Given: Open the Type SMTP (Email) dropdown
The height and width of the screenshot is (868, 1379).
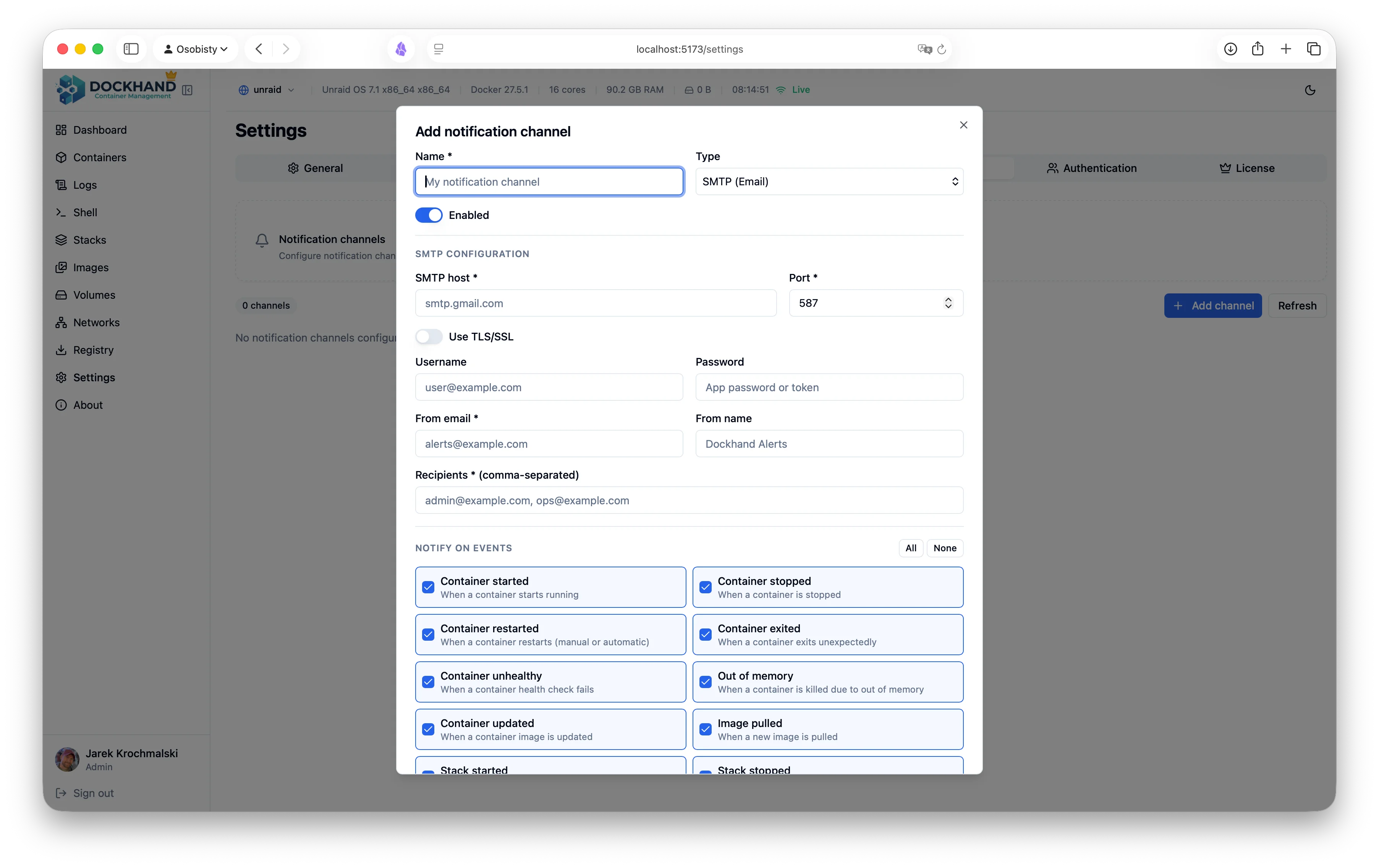Looking at the screenshot, I should coord(829,181).
